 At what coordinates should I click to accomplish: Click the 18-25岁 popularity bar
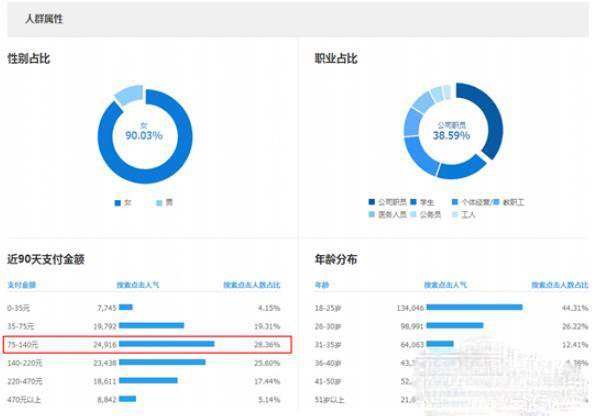tap(474, 307)
